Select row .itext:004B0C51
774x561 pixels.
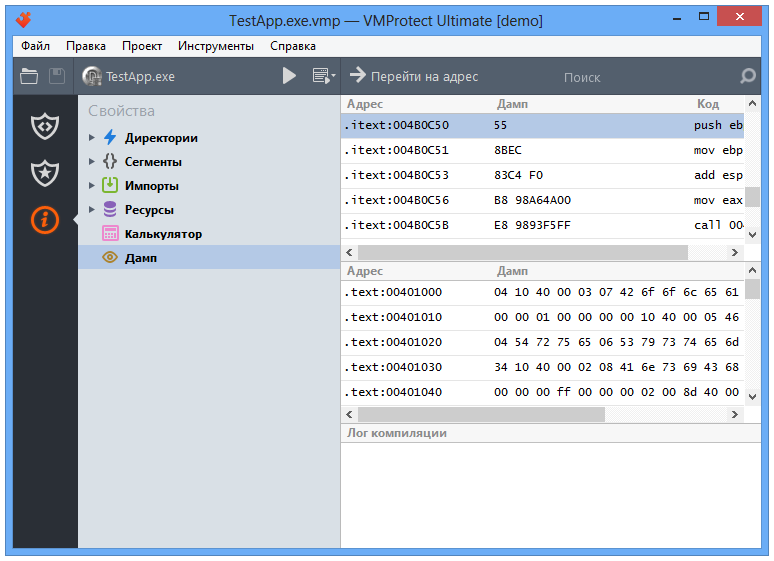(542, 150)
